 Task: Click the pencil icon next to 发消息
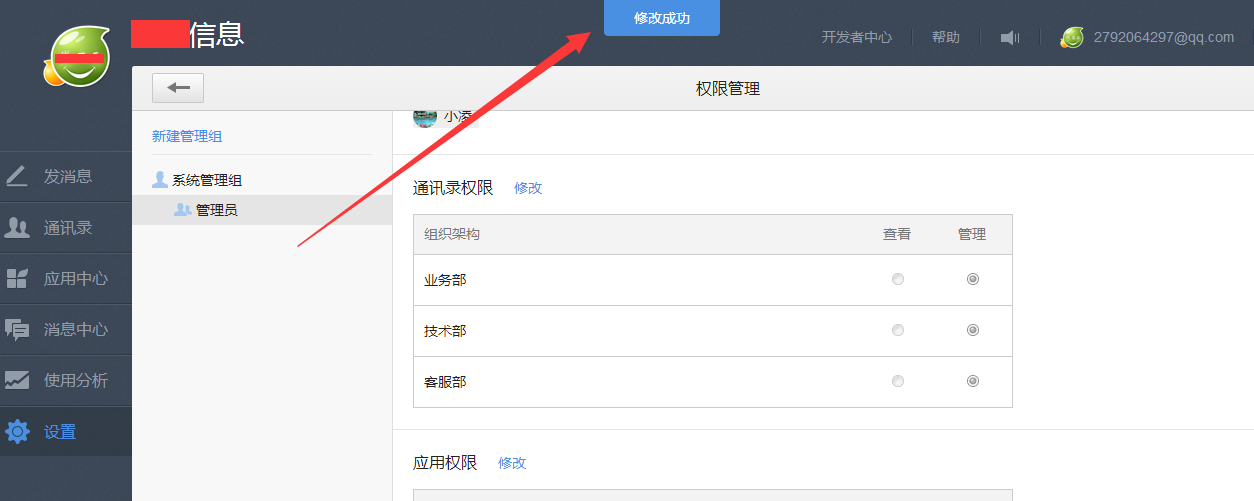click(17, 177)
